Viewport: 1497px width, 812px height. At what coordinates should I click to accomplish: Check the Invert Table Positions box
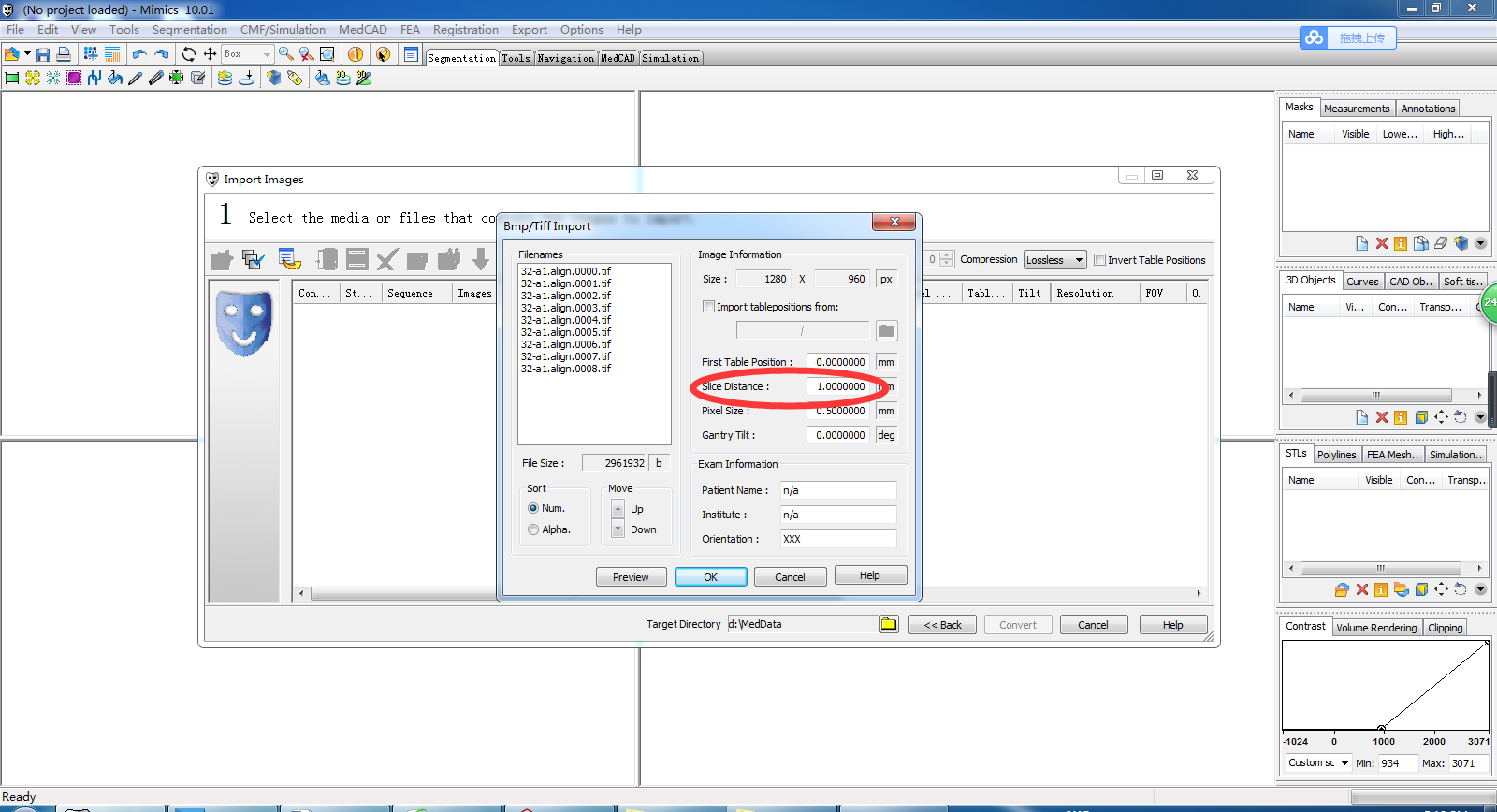point(1100,260)
